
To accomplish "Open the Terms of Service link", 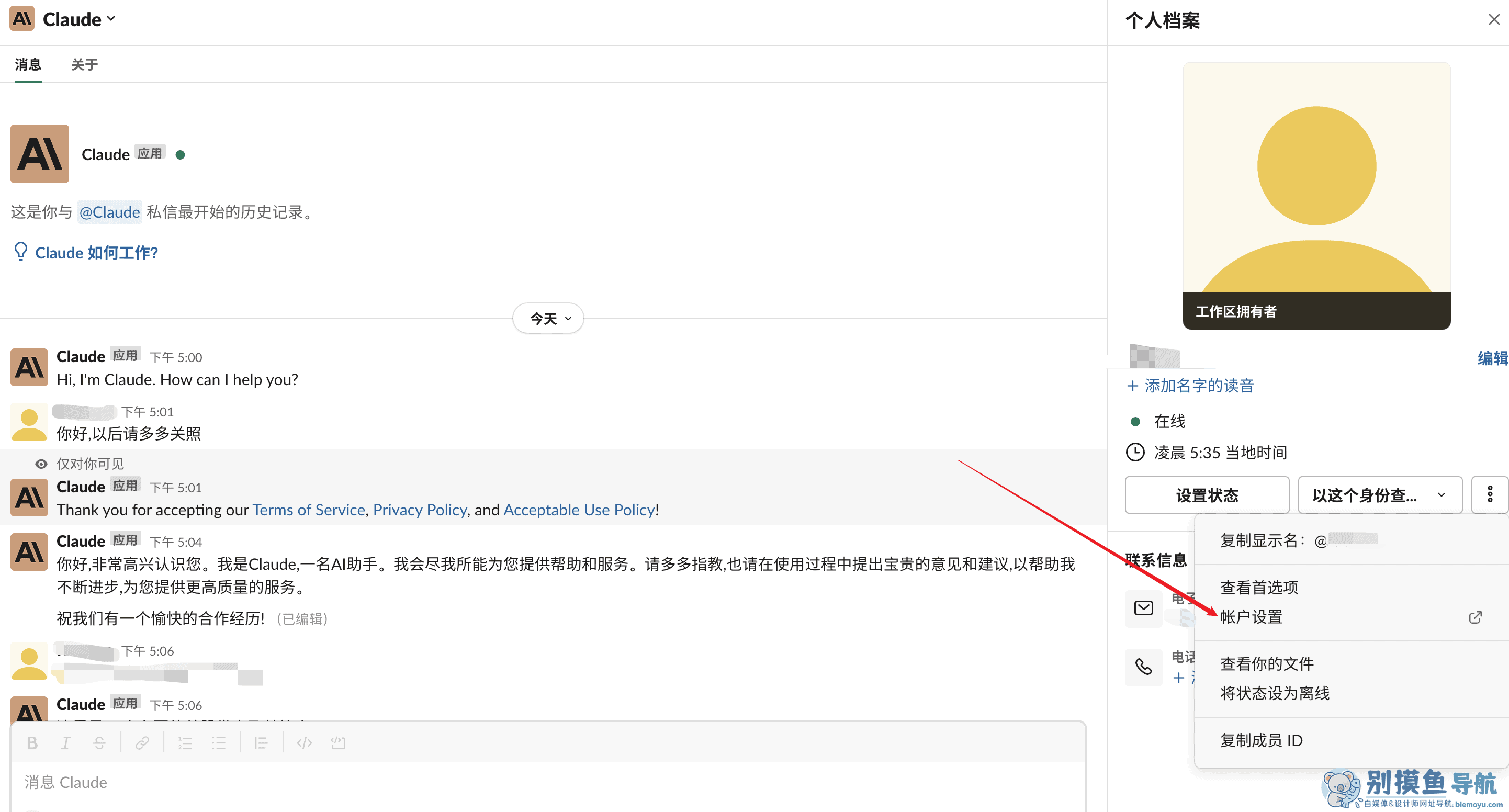I will pos(309,510).
